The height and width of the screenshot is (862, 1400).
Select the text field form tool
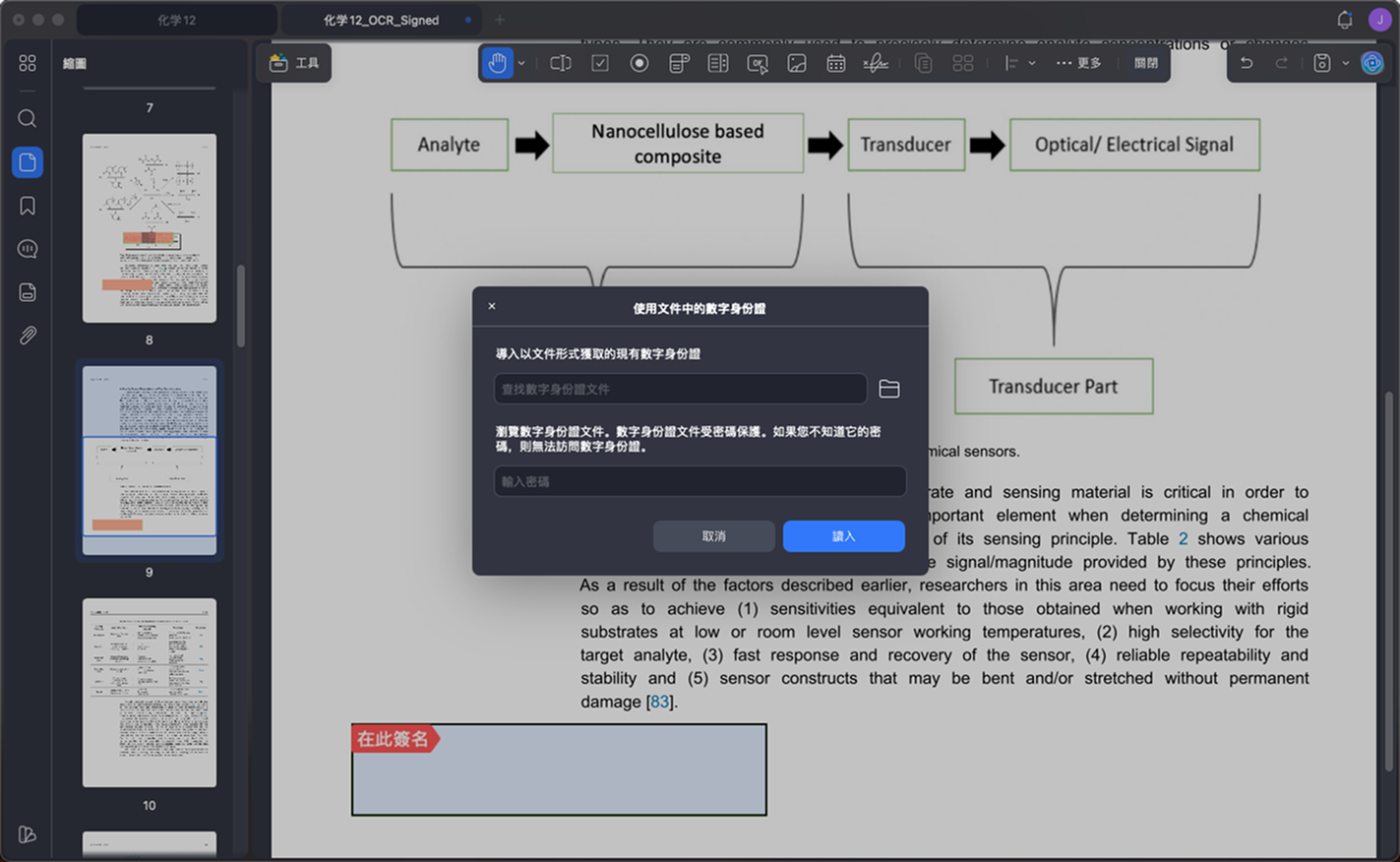tap(561, 63)
